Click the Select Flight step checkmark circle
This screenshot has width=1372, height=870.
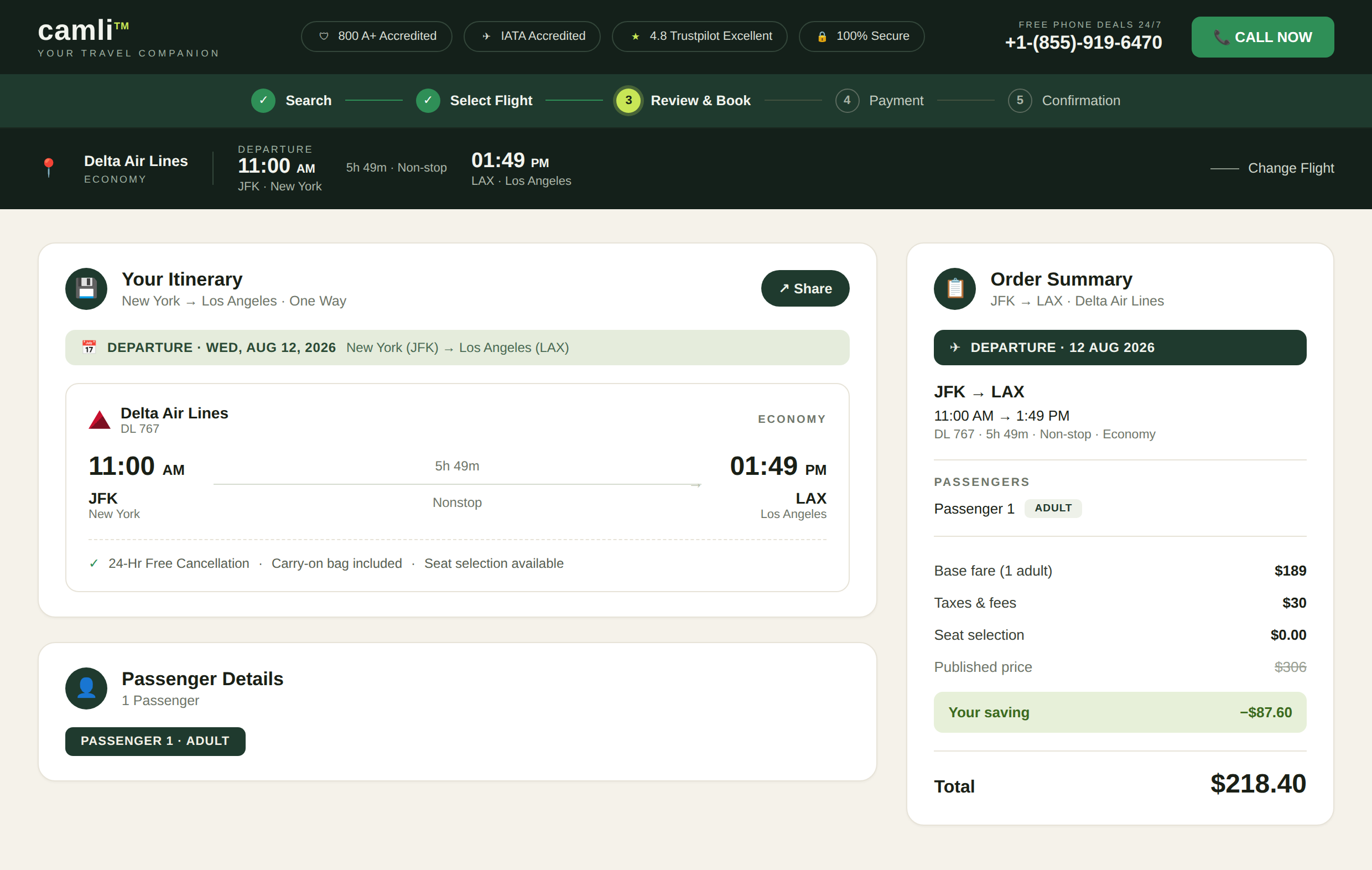pos(428,100)
